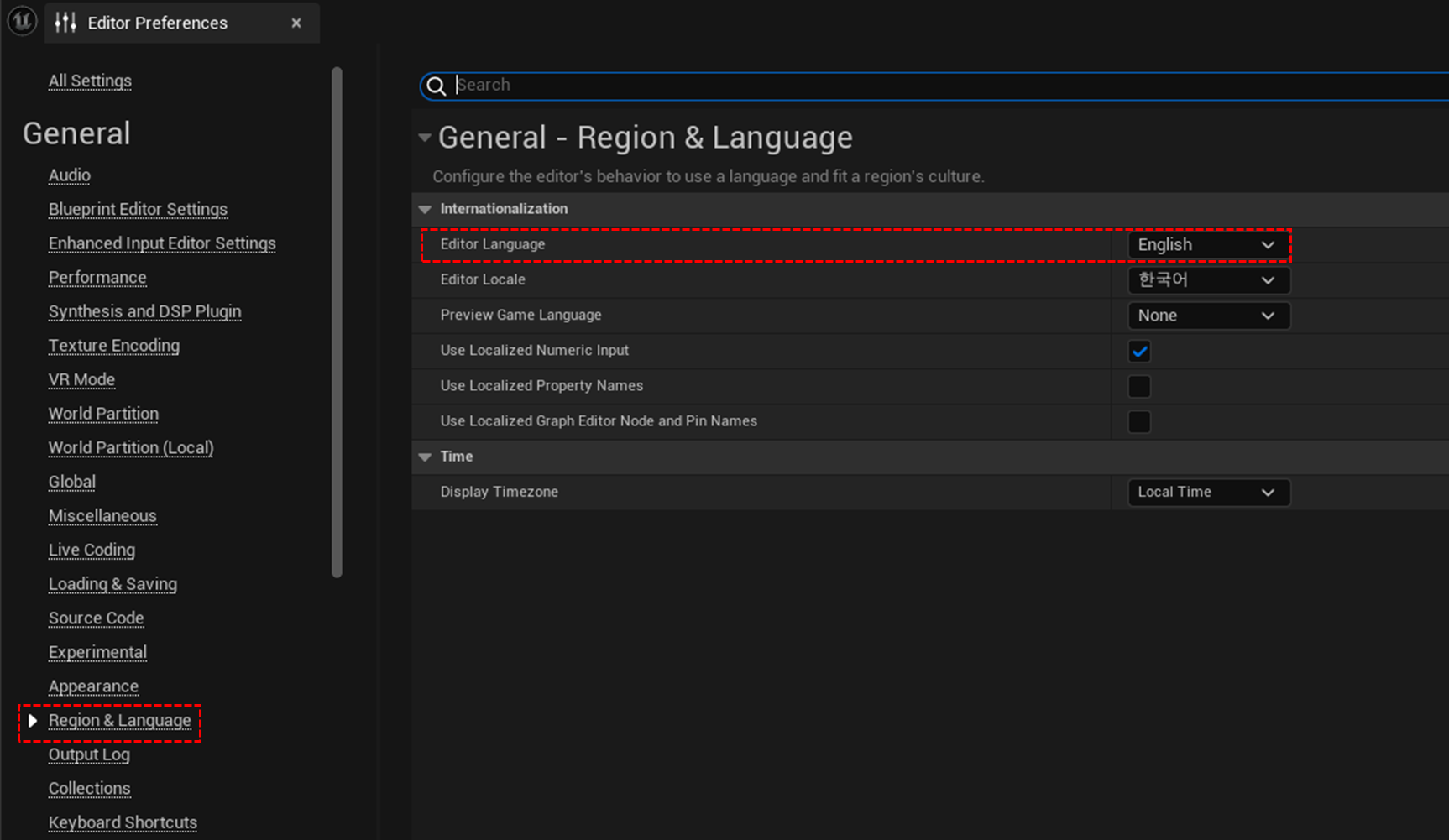Click the 'Display Timezone' label
Screen dimensions: 1449x840
click(x=499, y=492)
